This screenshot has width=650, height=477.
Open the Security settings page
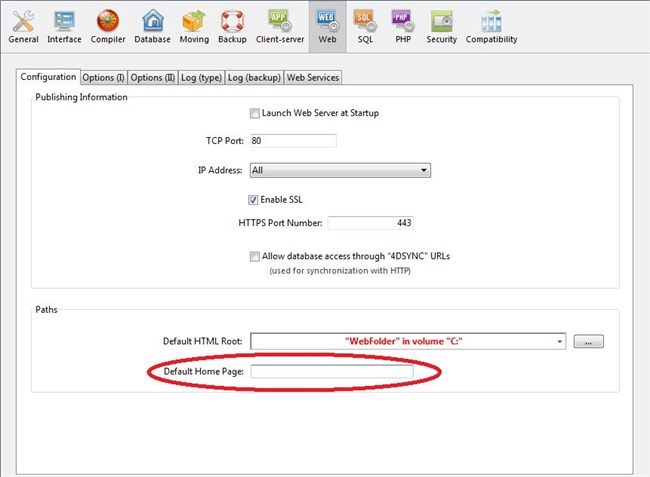click(441, 25)
